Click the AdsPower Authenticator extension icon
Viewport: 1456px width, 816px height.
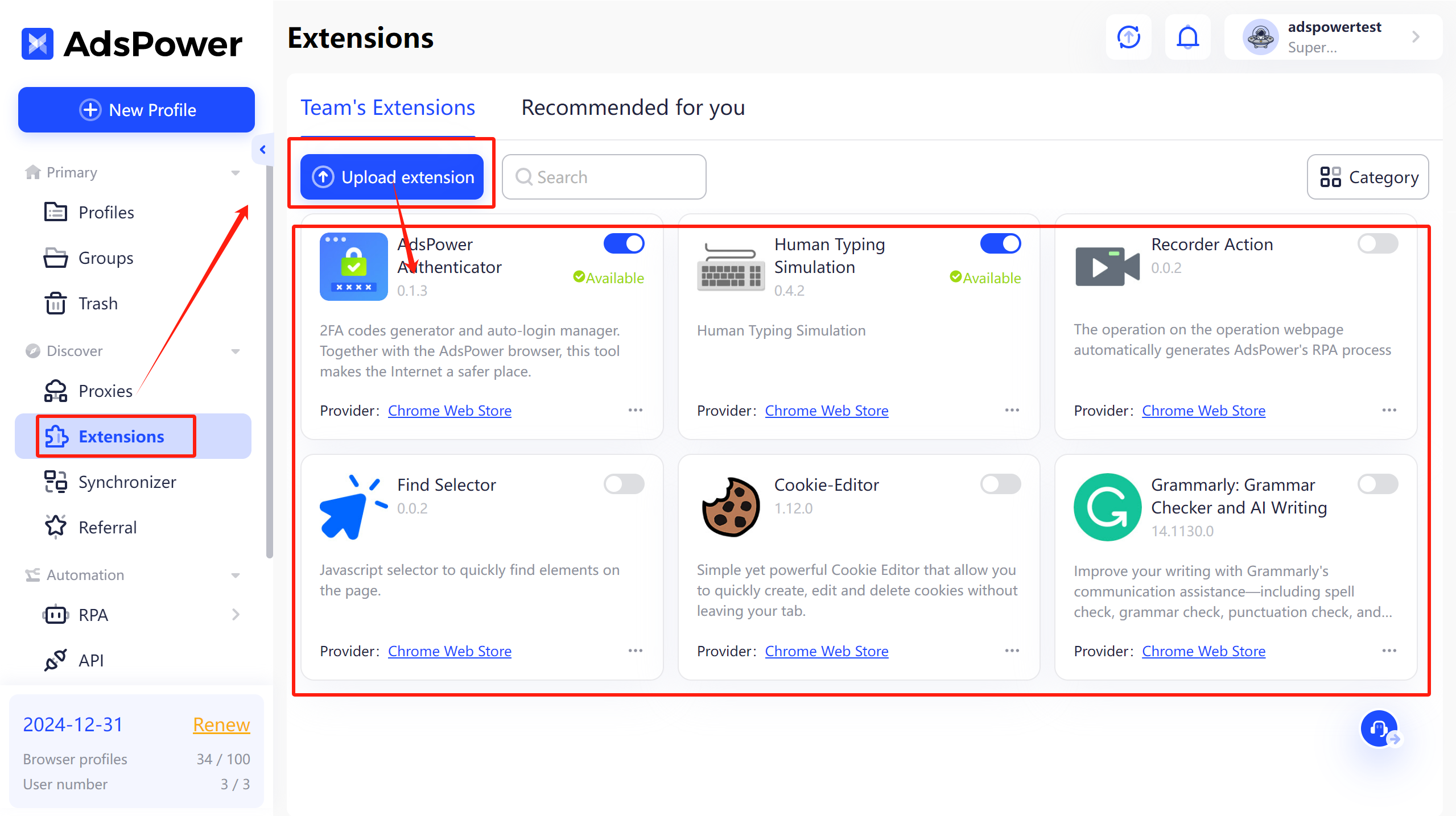353,266
